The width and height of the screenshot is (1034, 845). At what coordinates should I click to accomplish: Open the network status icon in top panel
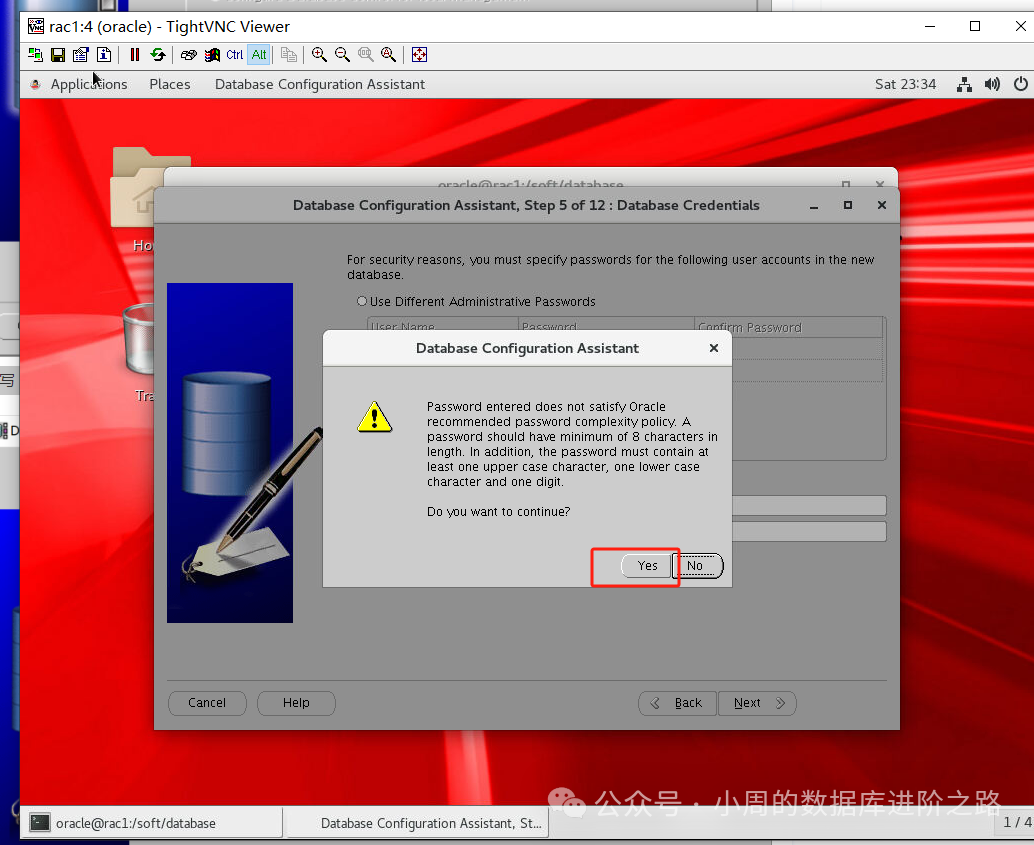point(964,84)
